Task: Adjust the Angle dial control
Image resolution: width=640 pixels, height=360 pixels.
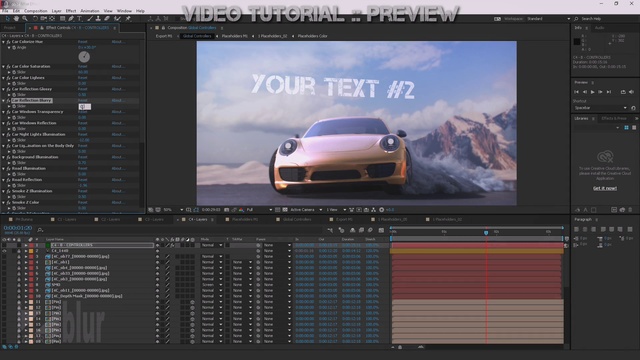Action: 84,57
